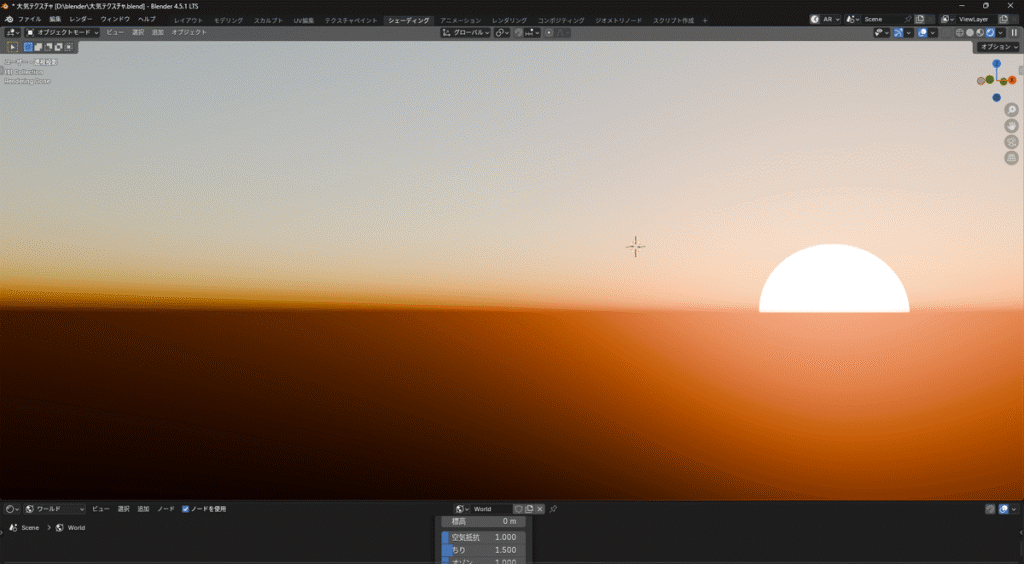The width and height of the screenshot is (1024, 564).
Task: Adjust the ちり slider
Action: point(483,550)
